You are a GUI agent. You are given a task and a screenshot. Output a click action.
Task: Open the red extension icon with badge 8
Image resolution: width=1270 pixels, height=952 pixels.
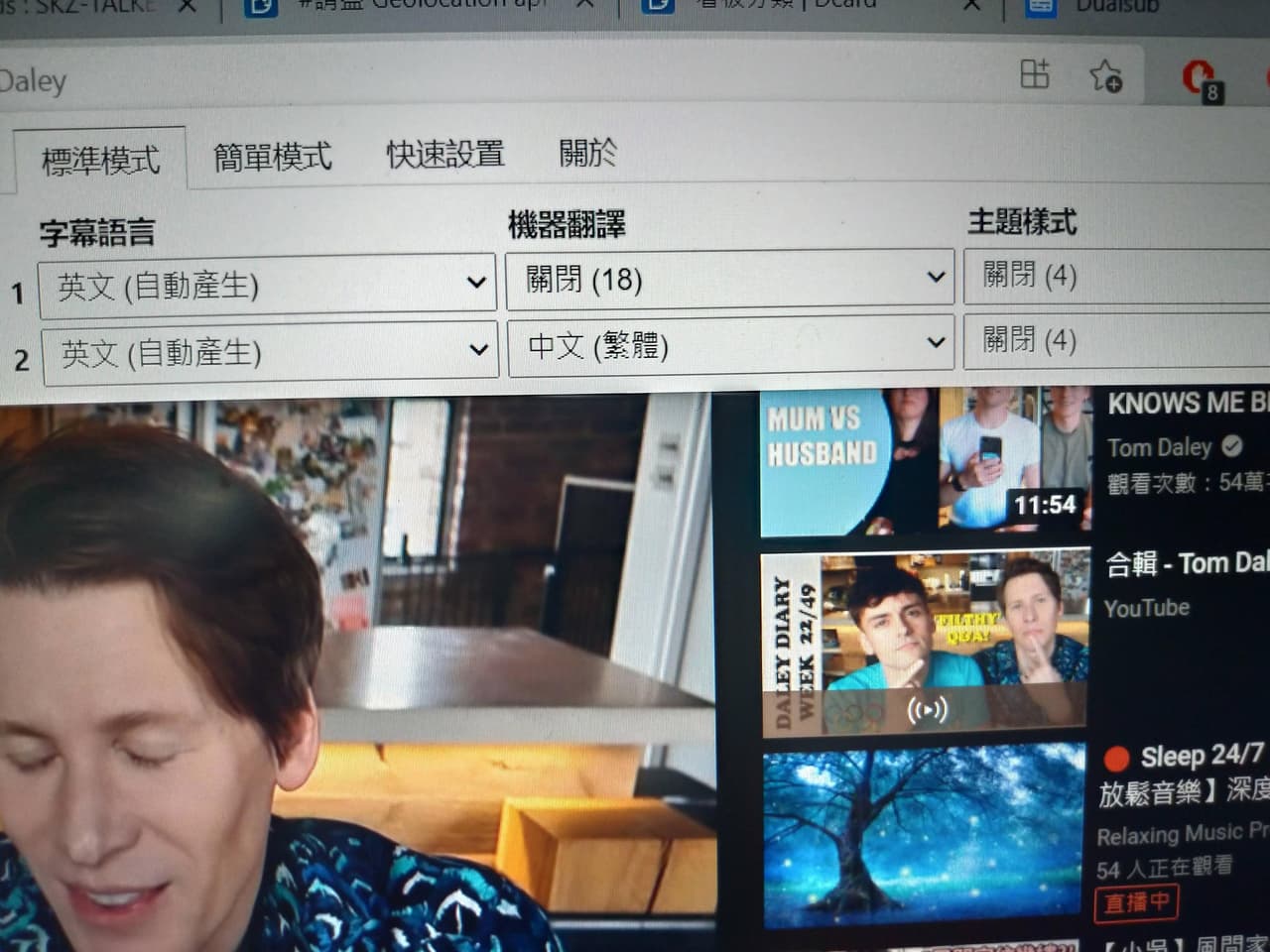pos(1201,79)
